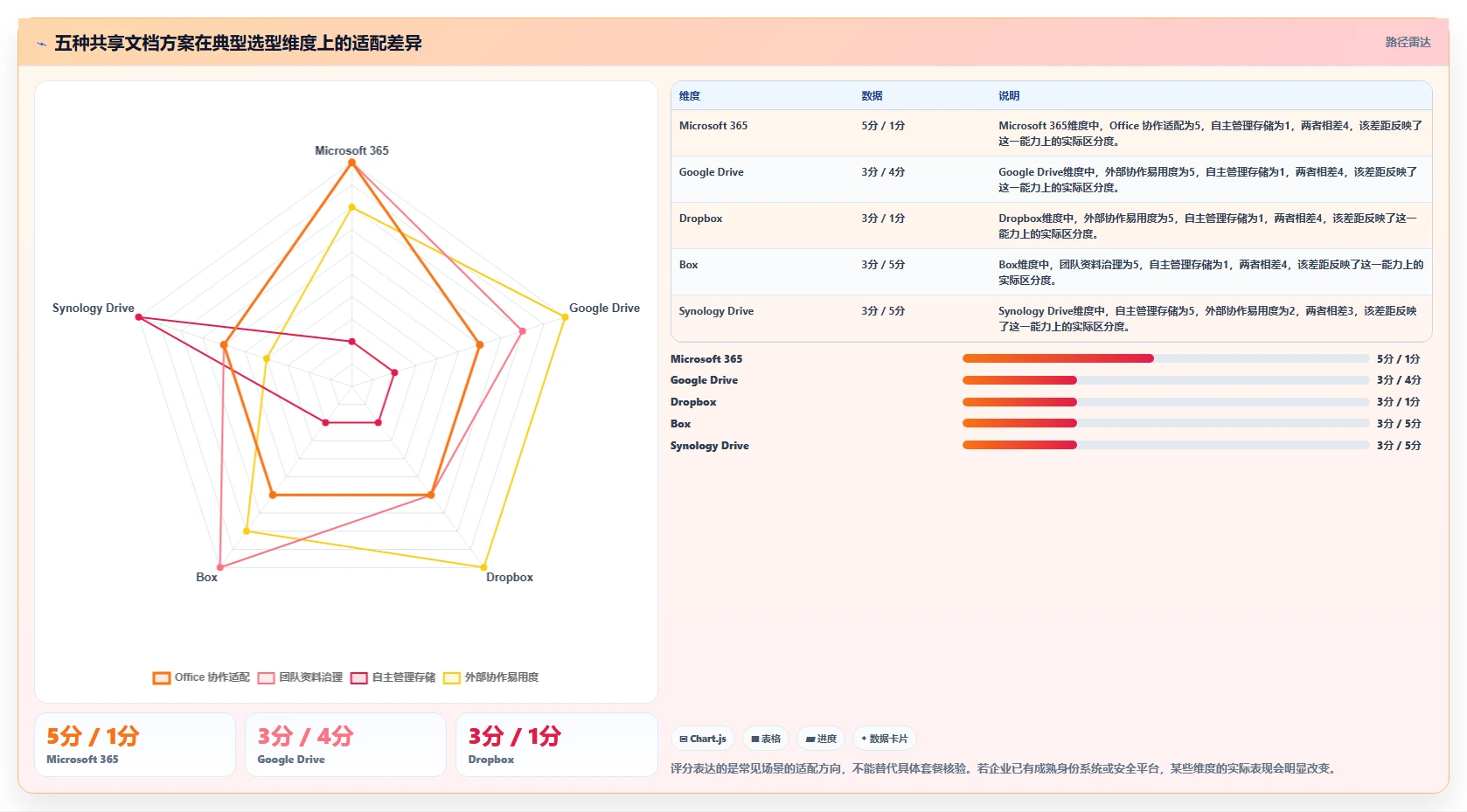Image resolution: width=1467 pixels, height=812 pixels.
Task: Click the Box progress list label
Action: (x=680, y=424)
